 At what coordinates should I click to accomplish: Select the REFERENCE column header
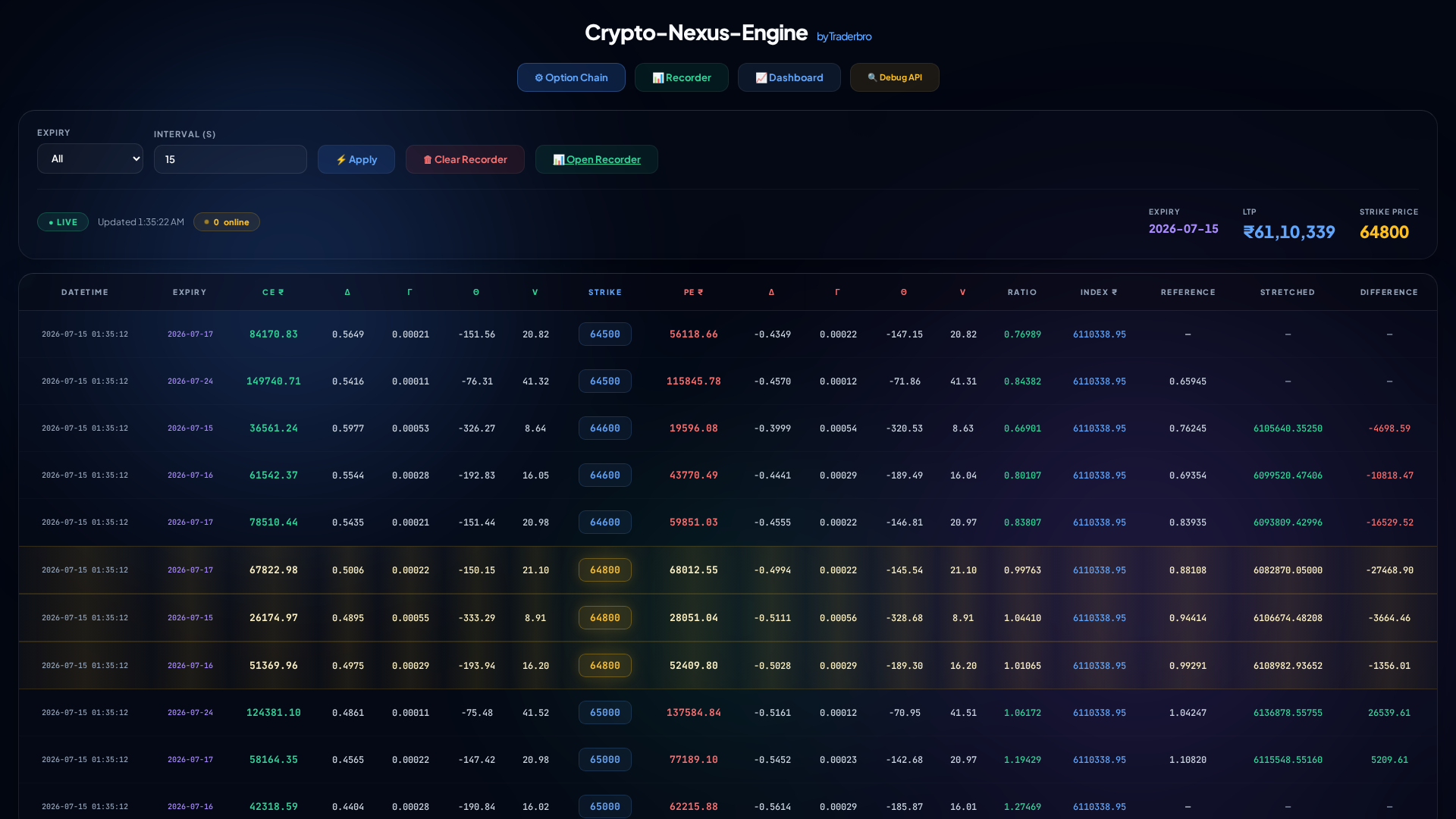click(x=1188, y=292)
